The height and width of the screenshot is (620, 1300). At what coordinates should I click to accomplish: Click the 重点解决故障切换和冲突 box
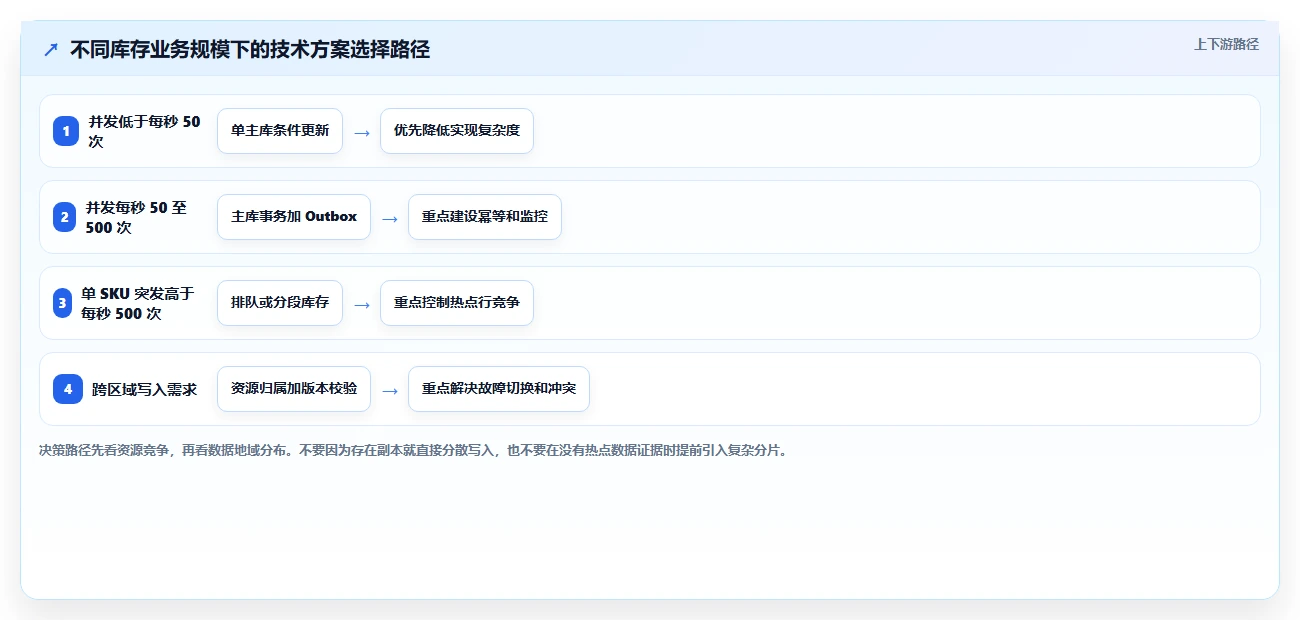coord(499,389)
